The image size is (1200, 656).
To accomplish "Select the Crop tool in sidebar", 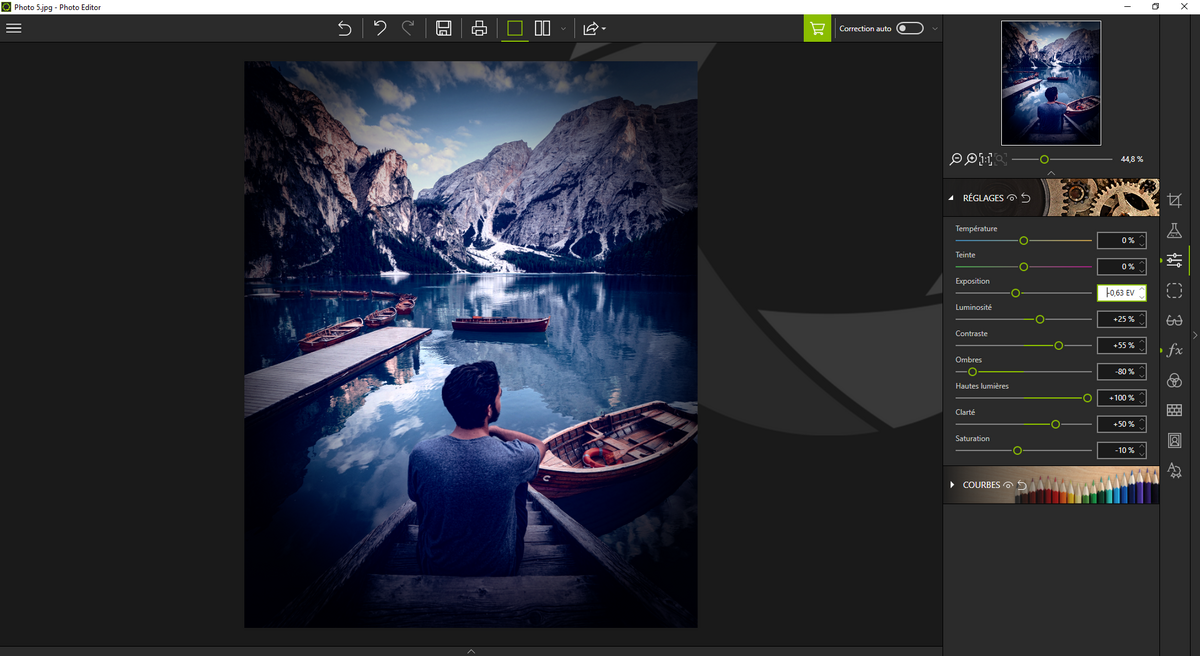I will coord(1174,200).
